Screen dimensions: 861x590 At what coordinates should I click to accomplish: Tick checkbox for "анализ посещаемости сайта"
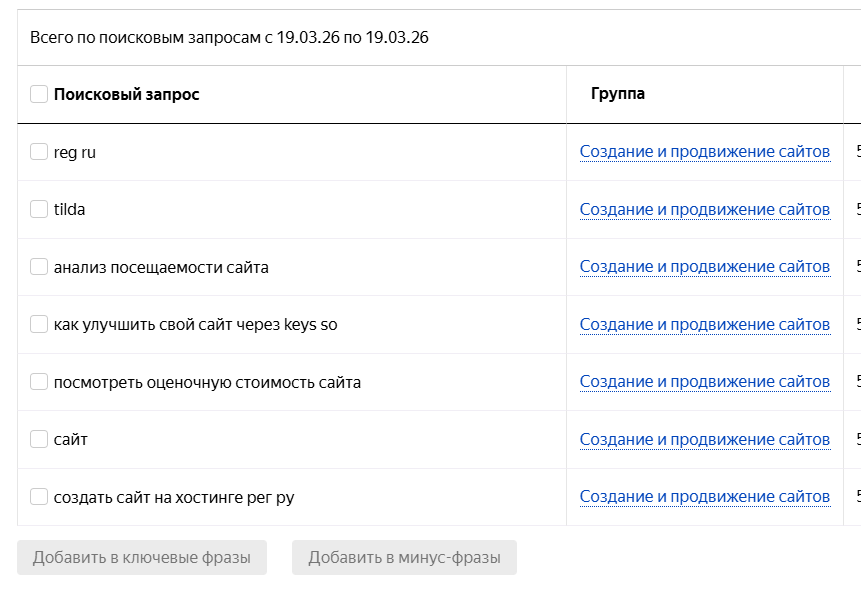[x=39, y=267]
